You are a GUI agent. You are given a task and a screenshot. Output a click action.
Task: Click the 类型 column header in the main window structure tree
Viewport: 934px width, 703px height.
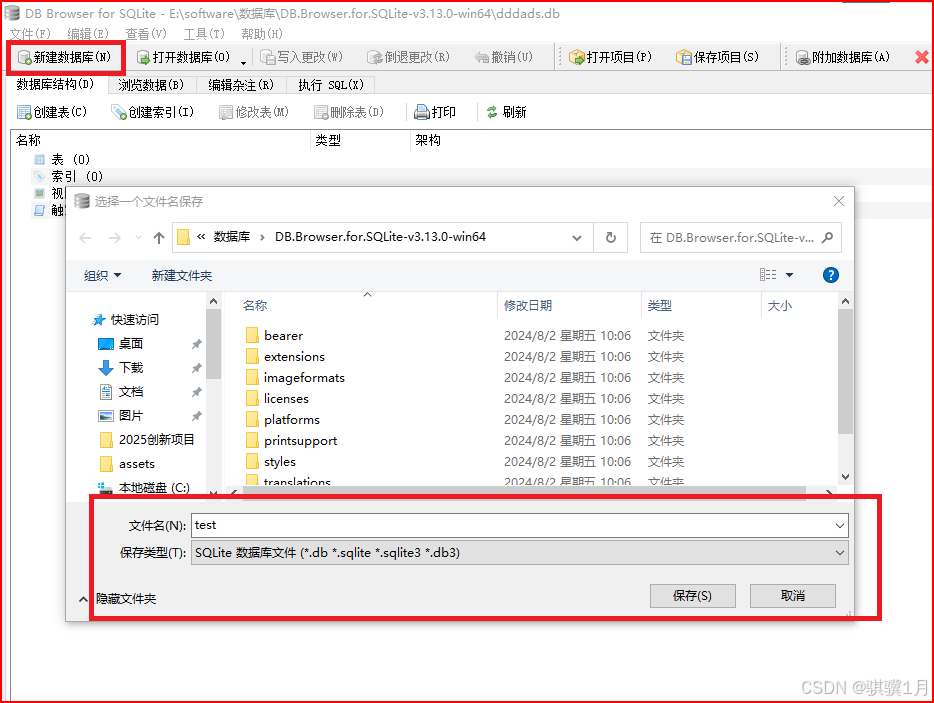pos(328,141)
